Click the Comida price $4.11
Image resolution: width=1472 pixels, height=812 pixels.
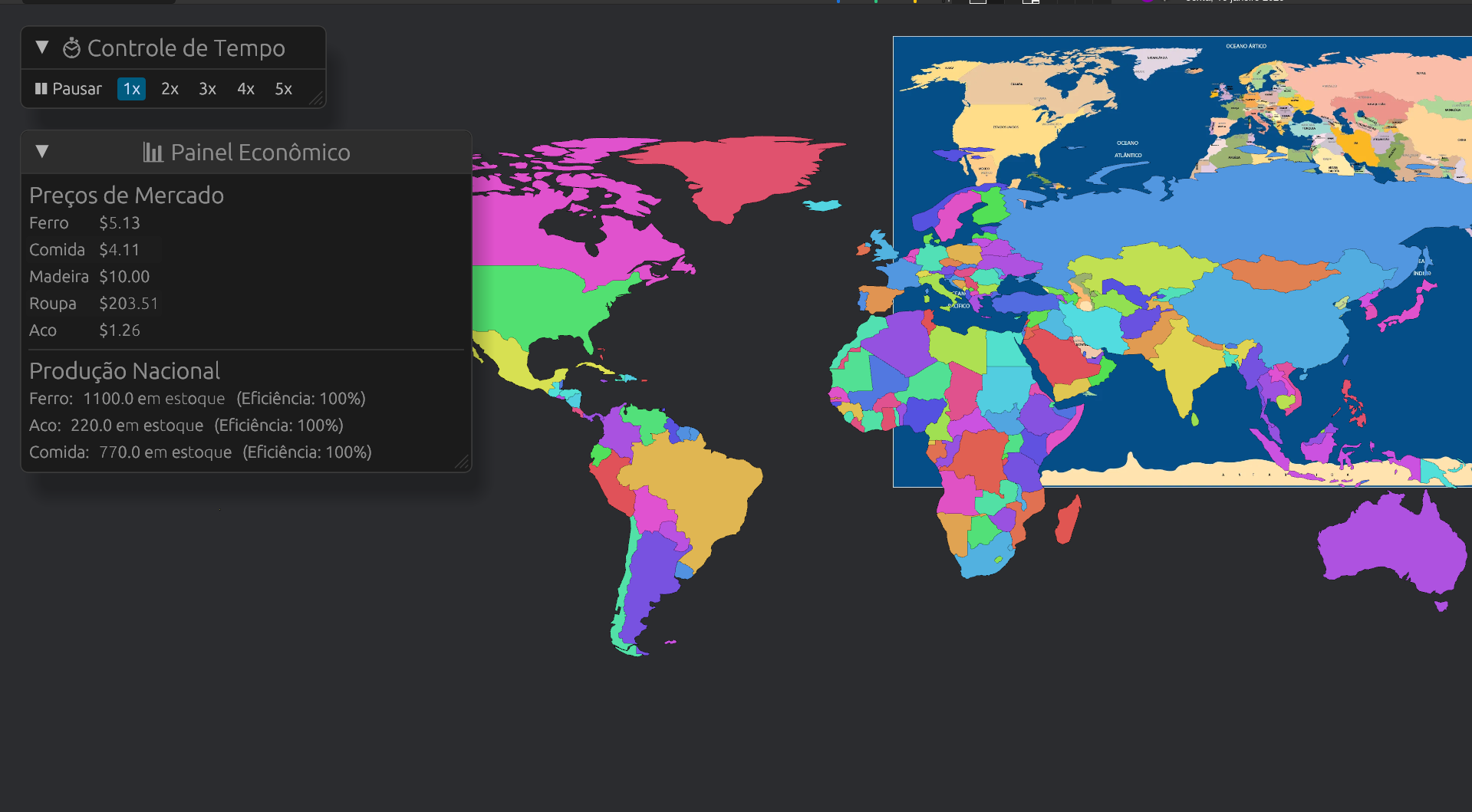[x=120, y=250]
